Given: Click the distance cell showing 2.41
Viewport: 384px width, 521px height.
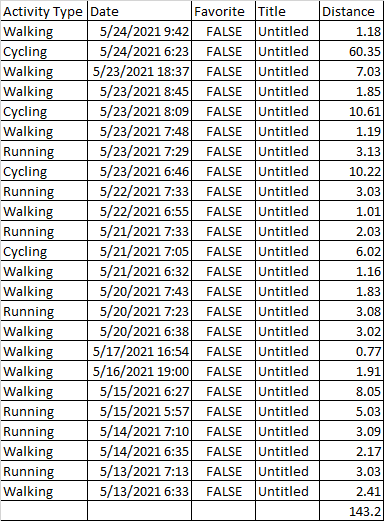Looking at the screenshot, I should 351,491.
